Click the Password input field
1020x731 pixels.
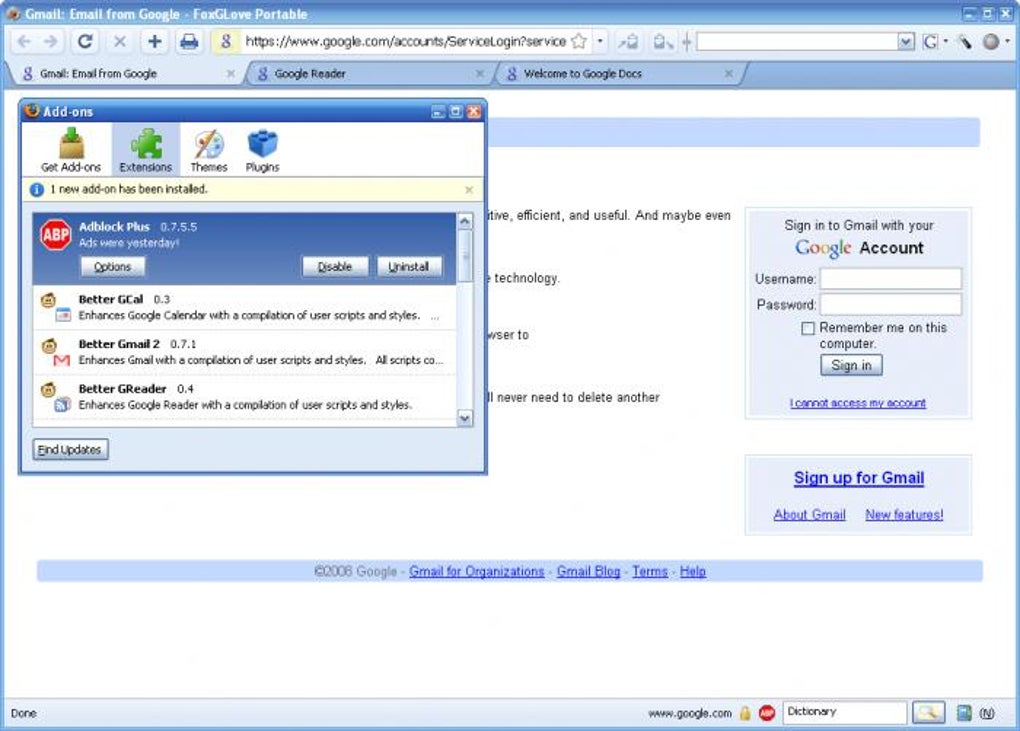pyautogui.click(x=891, y=304)
